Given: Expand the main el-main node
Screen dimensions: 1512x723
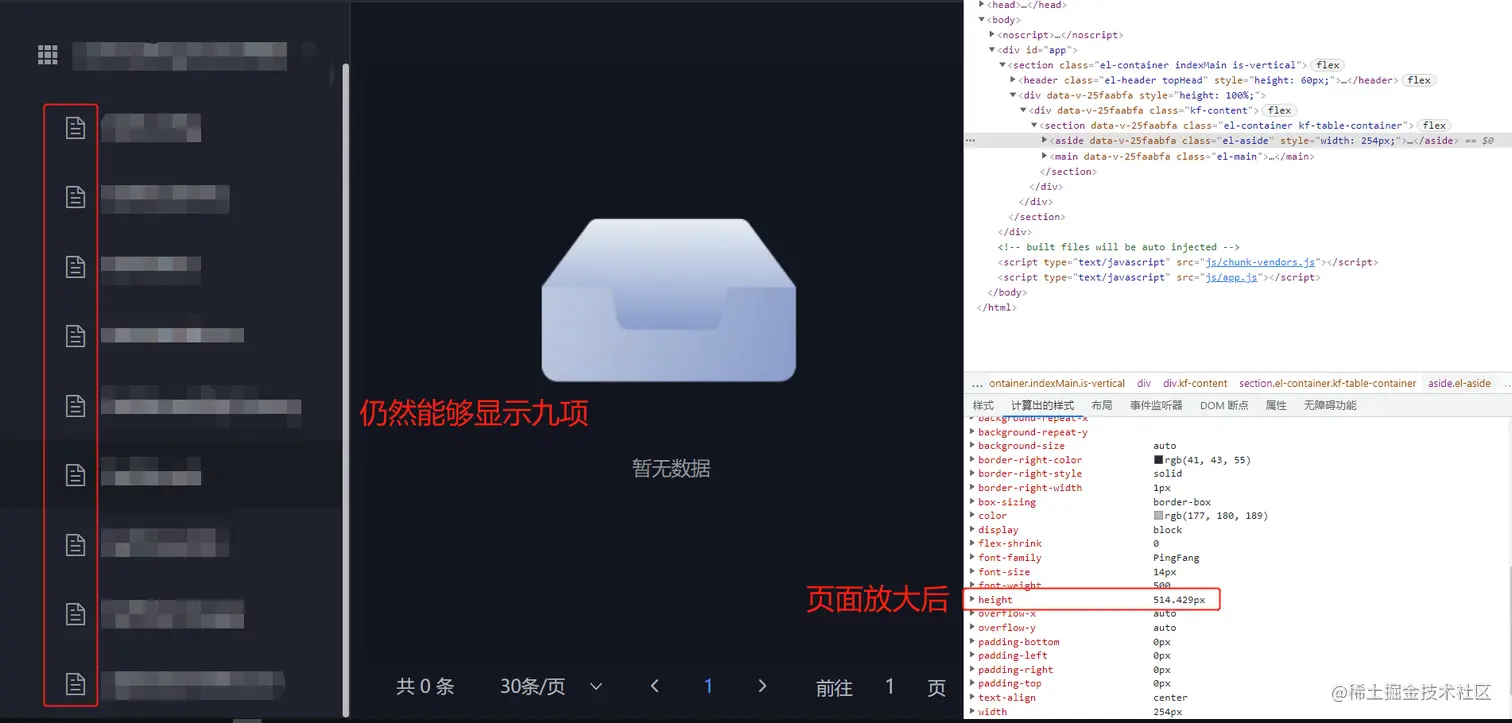Looking at the screenshot, I should click(x=1045, y=156).
